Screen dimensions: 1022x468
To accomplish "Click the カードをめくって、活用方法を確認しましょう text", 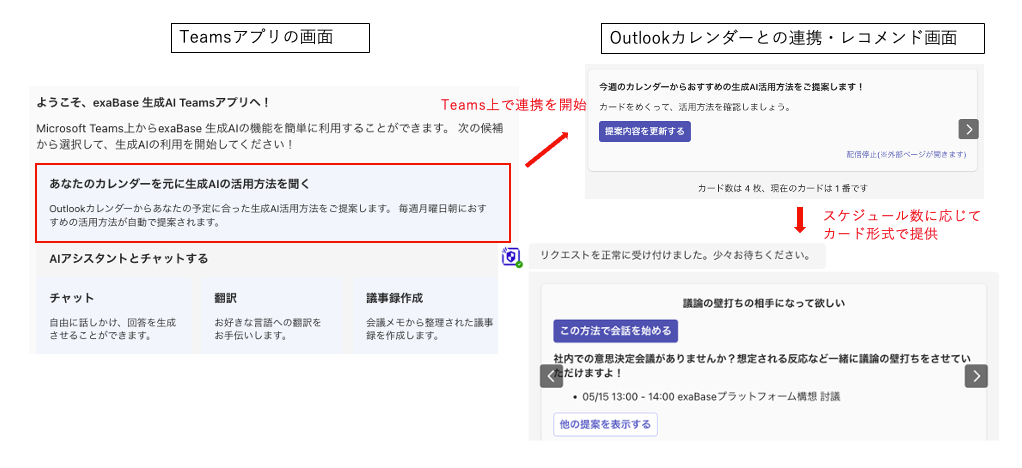I will 695,106.
